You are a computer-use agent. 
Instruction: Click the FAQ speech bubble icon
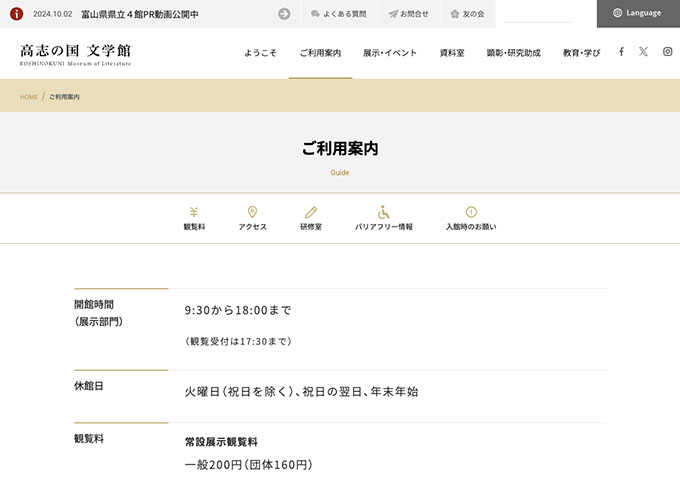coord(315,14)
